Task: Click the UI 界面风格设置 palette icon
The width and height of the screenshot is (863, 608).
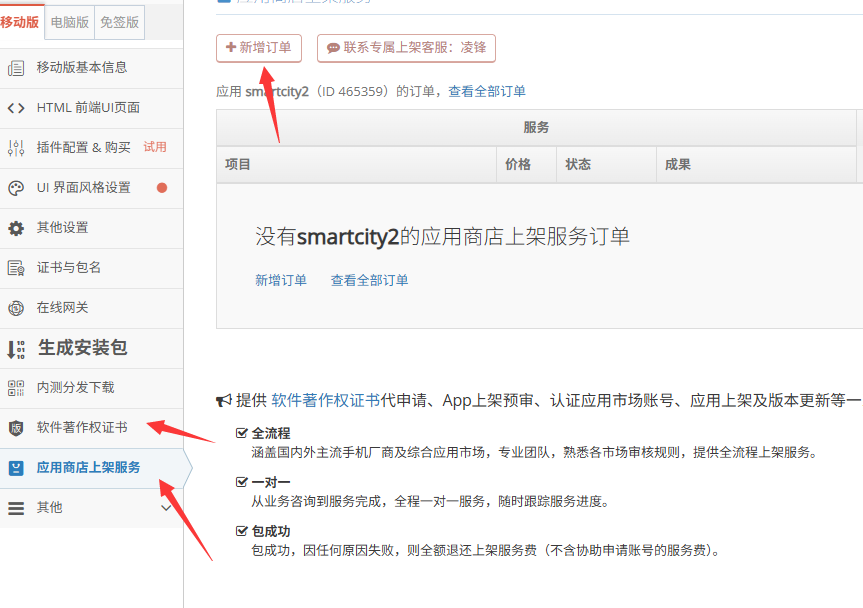Action: point(16,188)
